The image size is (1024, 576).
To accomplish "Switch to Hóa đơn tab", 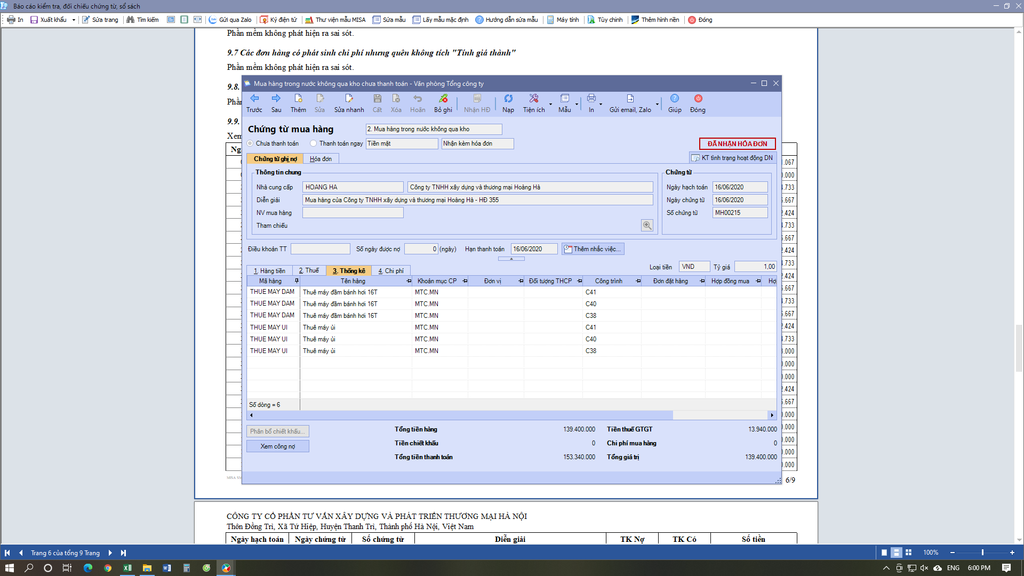I will (321, 159).
